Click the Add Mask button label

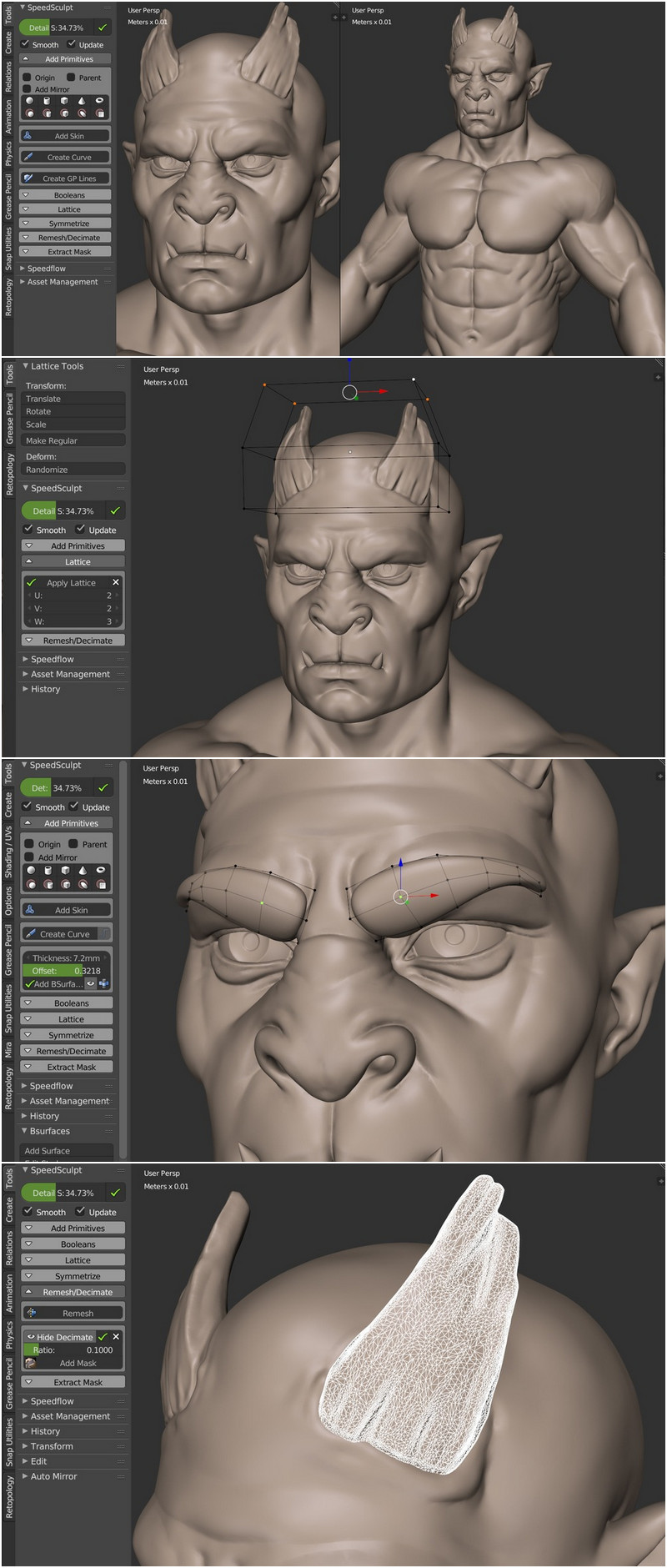pos(78,1363)
